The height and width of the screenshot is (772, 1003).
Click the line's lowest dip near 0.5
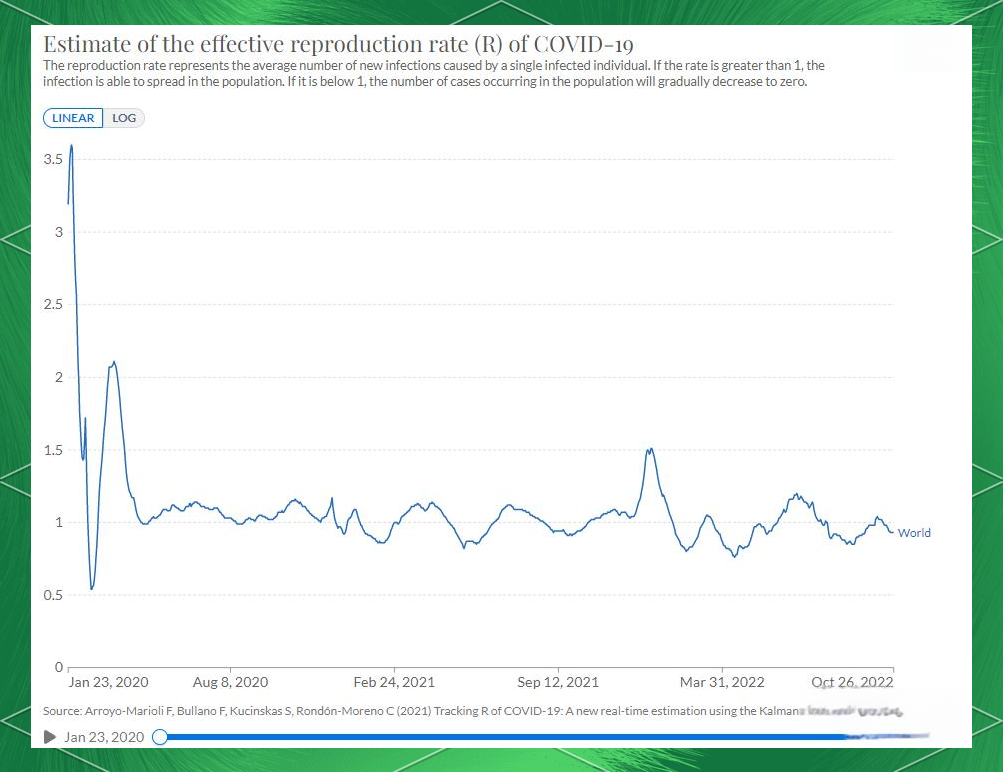[x=92, y=588]
